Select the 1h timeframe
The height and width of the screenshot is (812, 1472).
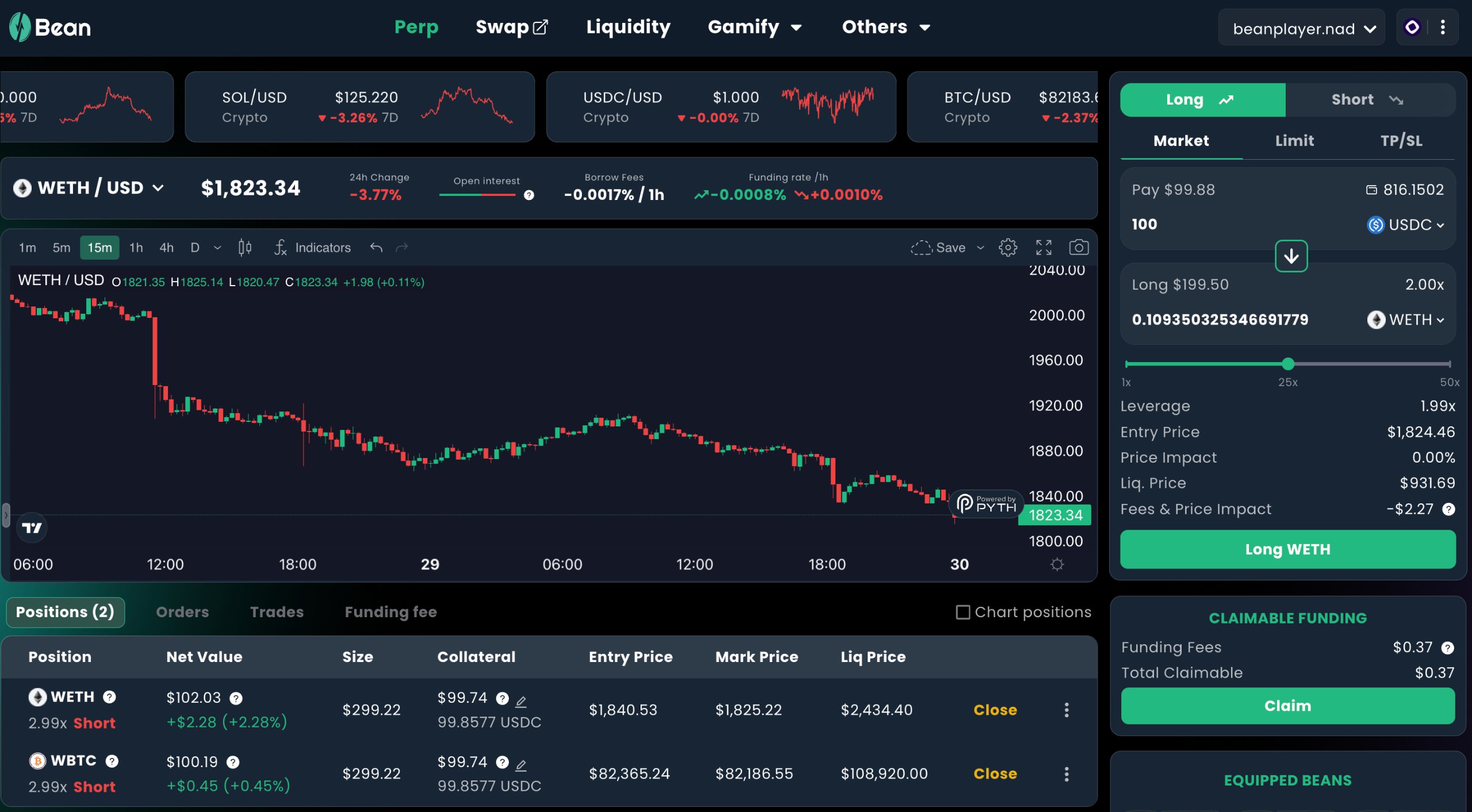[x=136, y=248]
